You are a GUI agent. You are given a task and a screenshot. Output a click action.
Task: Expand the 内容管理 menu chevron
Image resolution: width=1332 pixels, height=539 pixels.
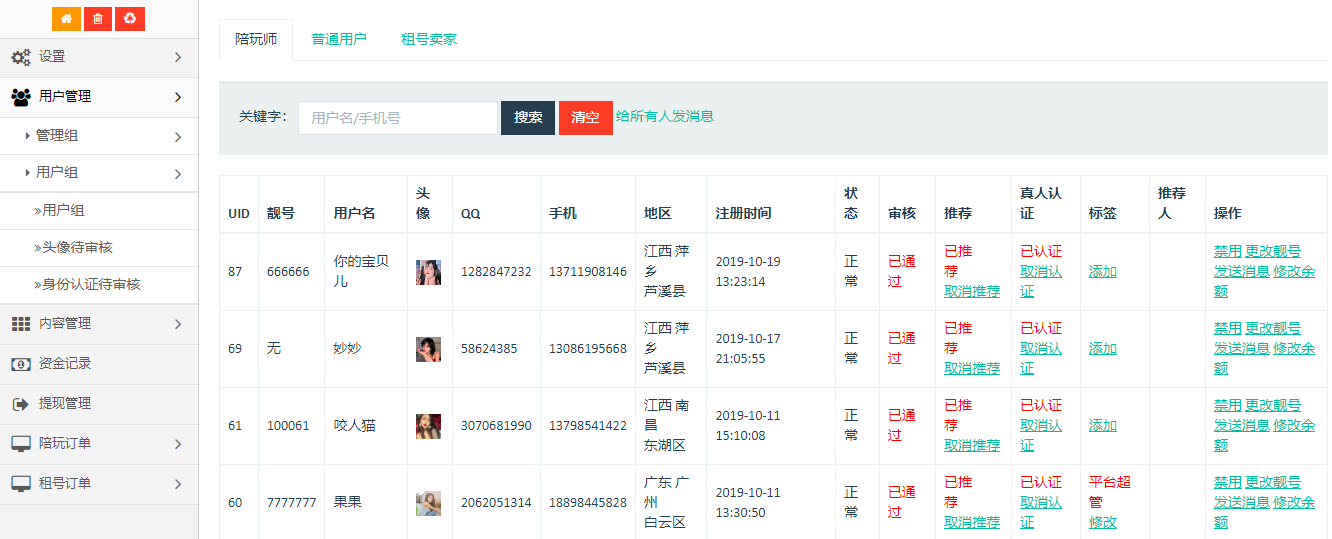178,324
